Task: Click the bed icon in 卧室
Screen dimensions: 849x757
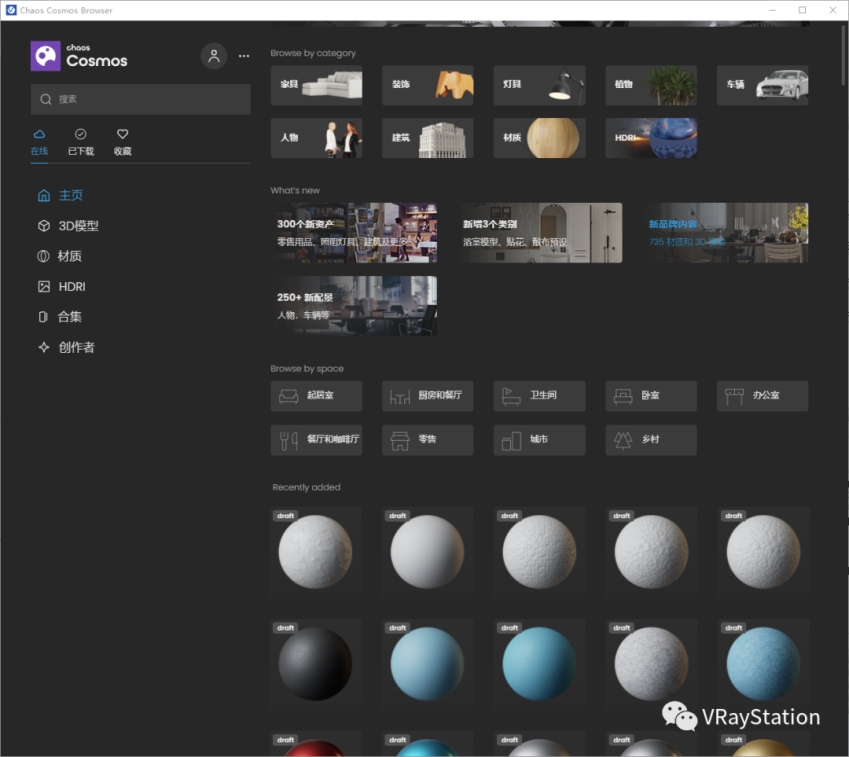Action: tap(623, 396)
